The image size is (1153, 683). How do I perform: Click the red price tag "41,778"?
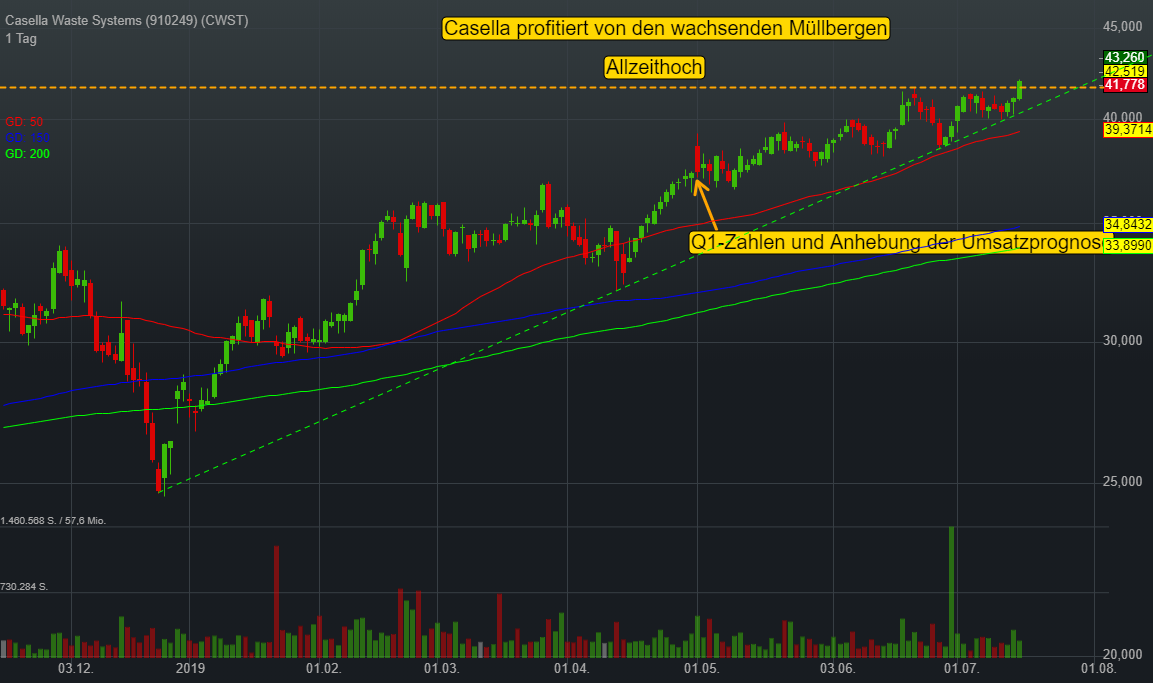(1124, 85)
